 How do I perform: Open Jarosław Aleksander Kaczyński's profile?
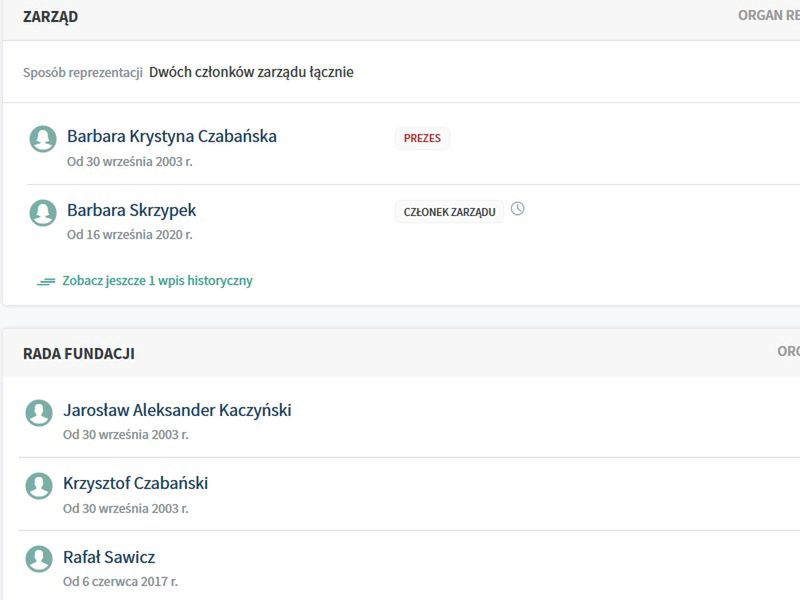tap(177, 410)
